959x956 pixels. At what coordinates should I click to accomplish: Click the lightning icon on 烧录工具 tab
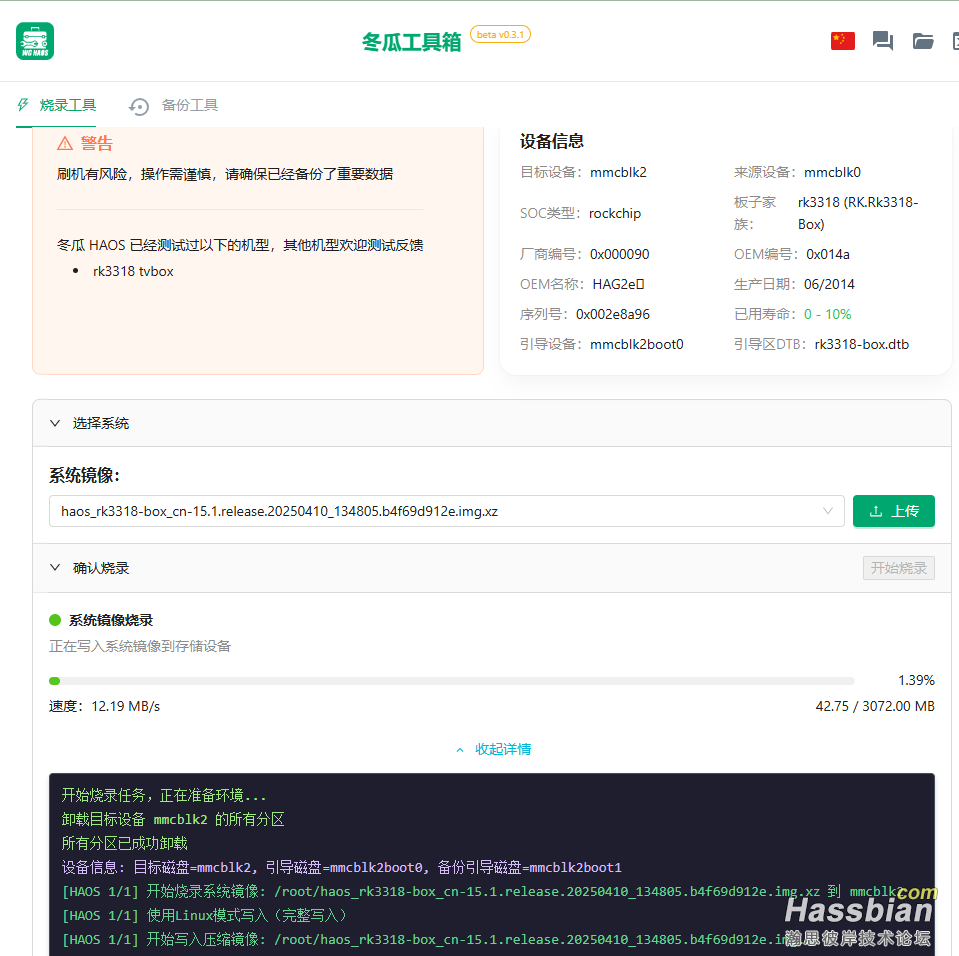tap(23, 105)
